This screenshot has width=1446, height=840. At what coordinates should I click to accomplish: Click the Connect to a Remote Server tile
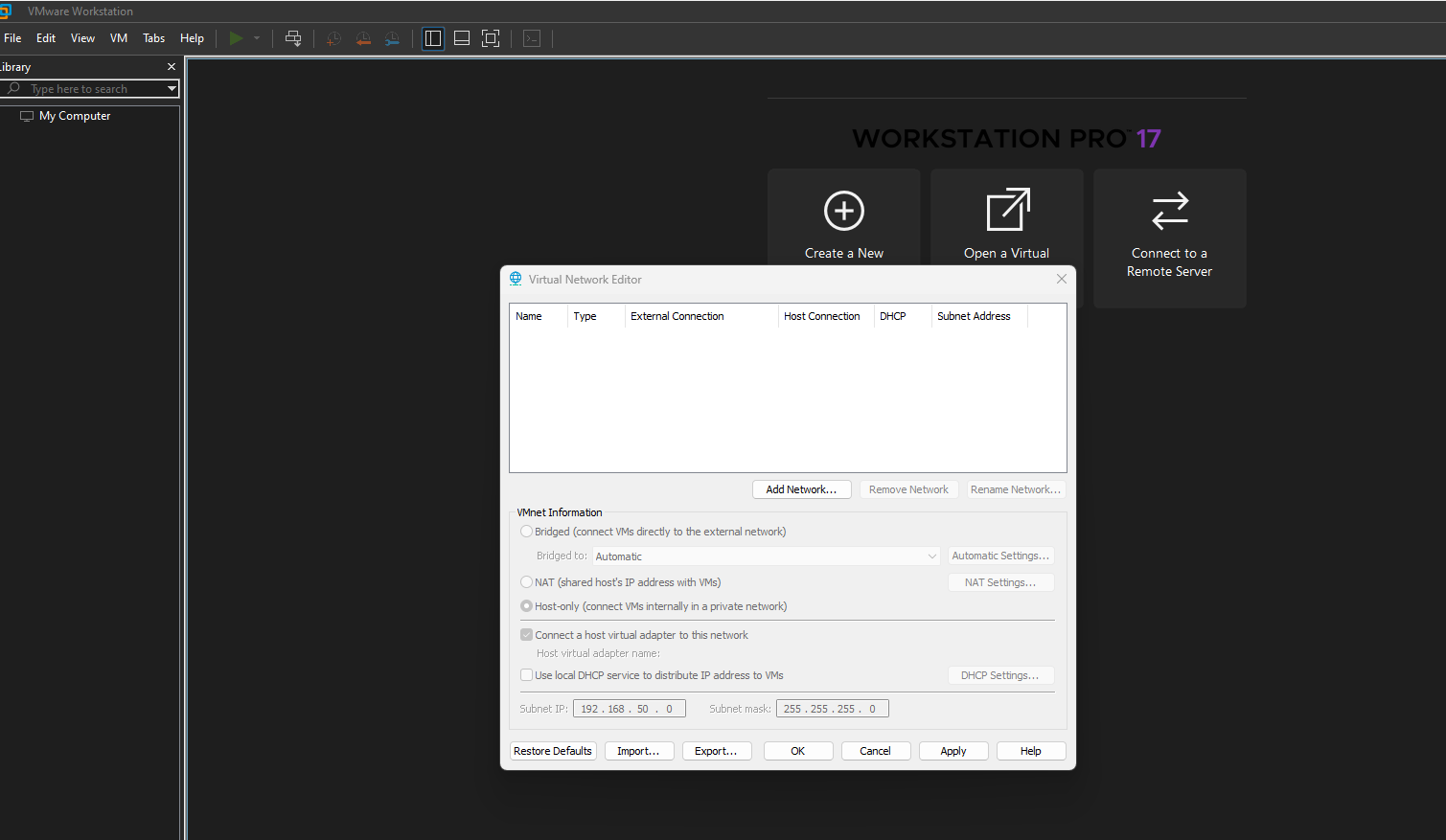[x=1170, y=238]
